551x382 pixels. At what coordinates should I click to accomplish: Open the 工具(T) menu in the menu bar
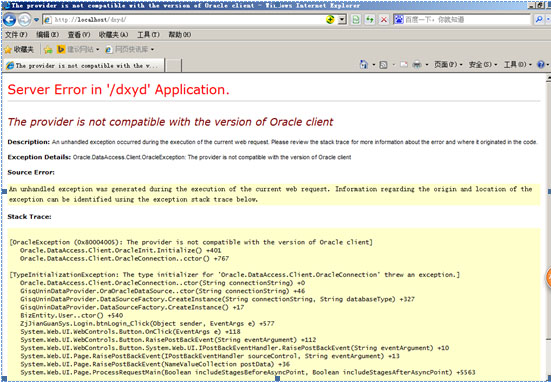pos(148,34)
